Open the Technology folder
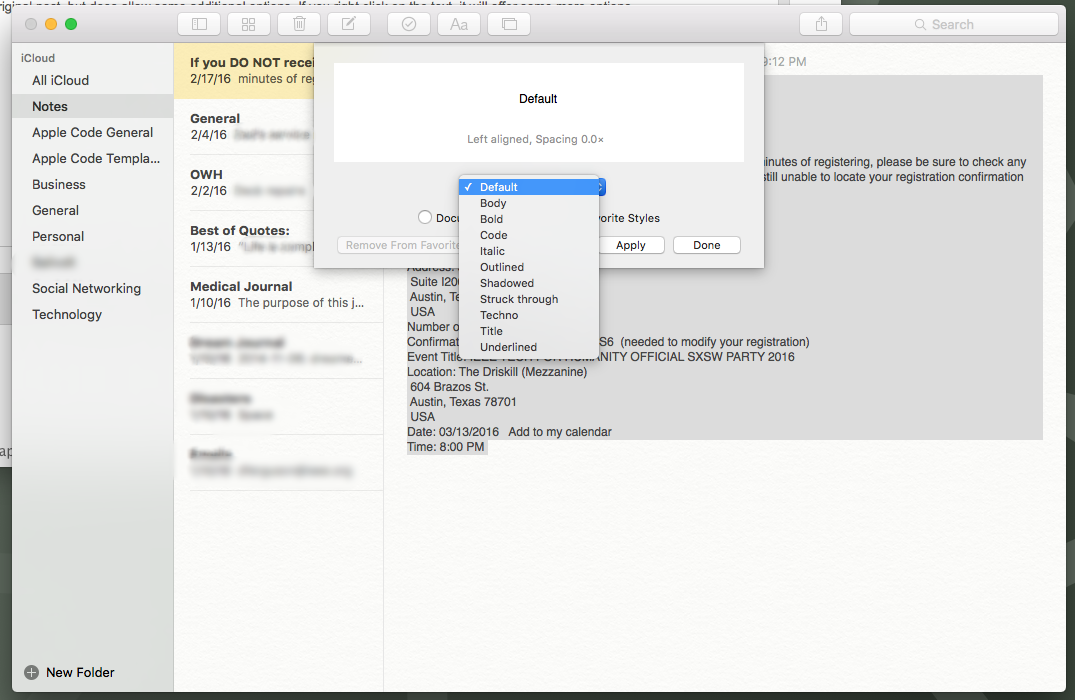The width and height of the screenshot is (1075, 700). point(93,315)
